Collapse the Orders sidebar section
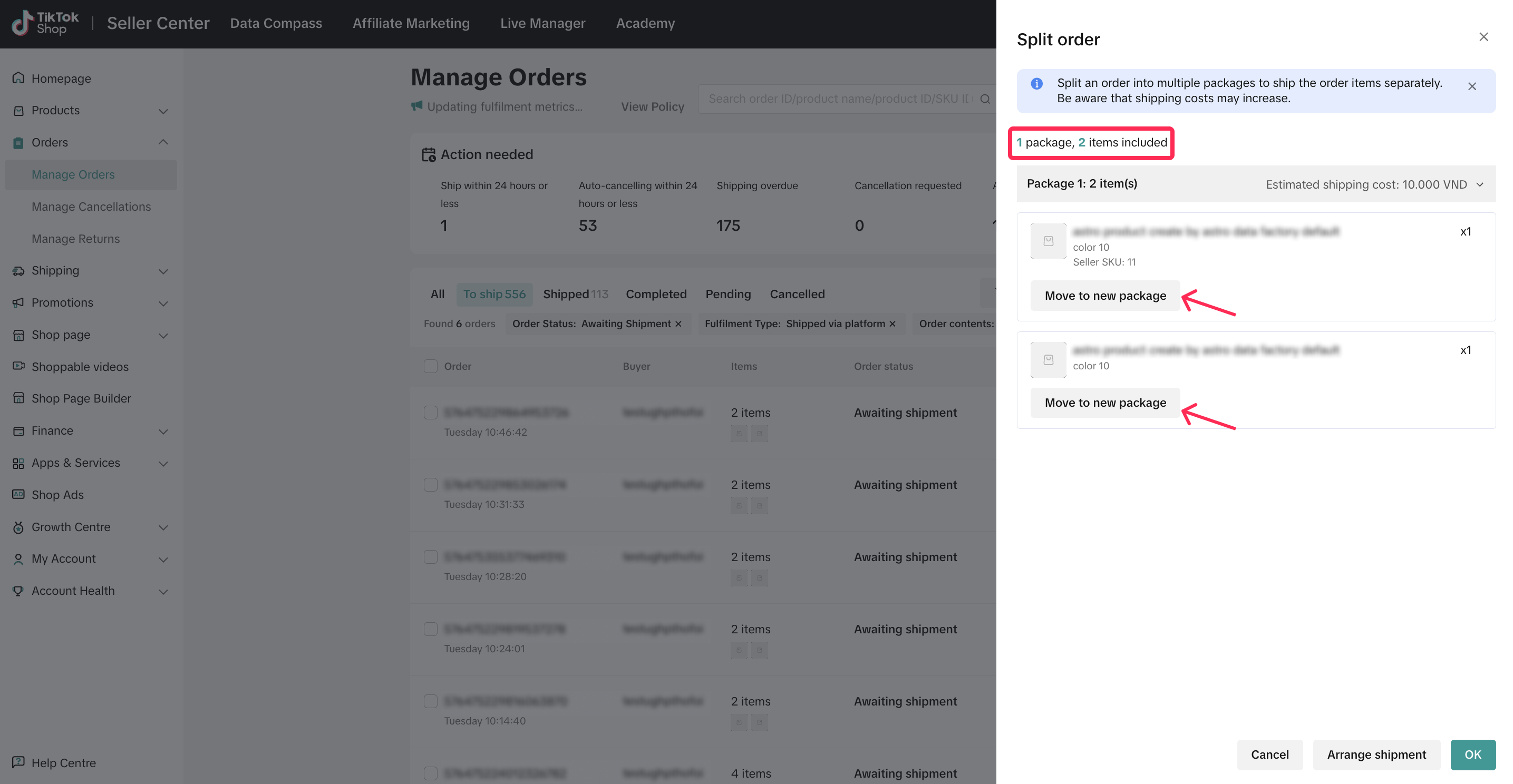This screenshot has width=1513, height=784. pyautogui.click(x=163, y=143)
